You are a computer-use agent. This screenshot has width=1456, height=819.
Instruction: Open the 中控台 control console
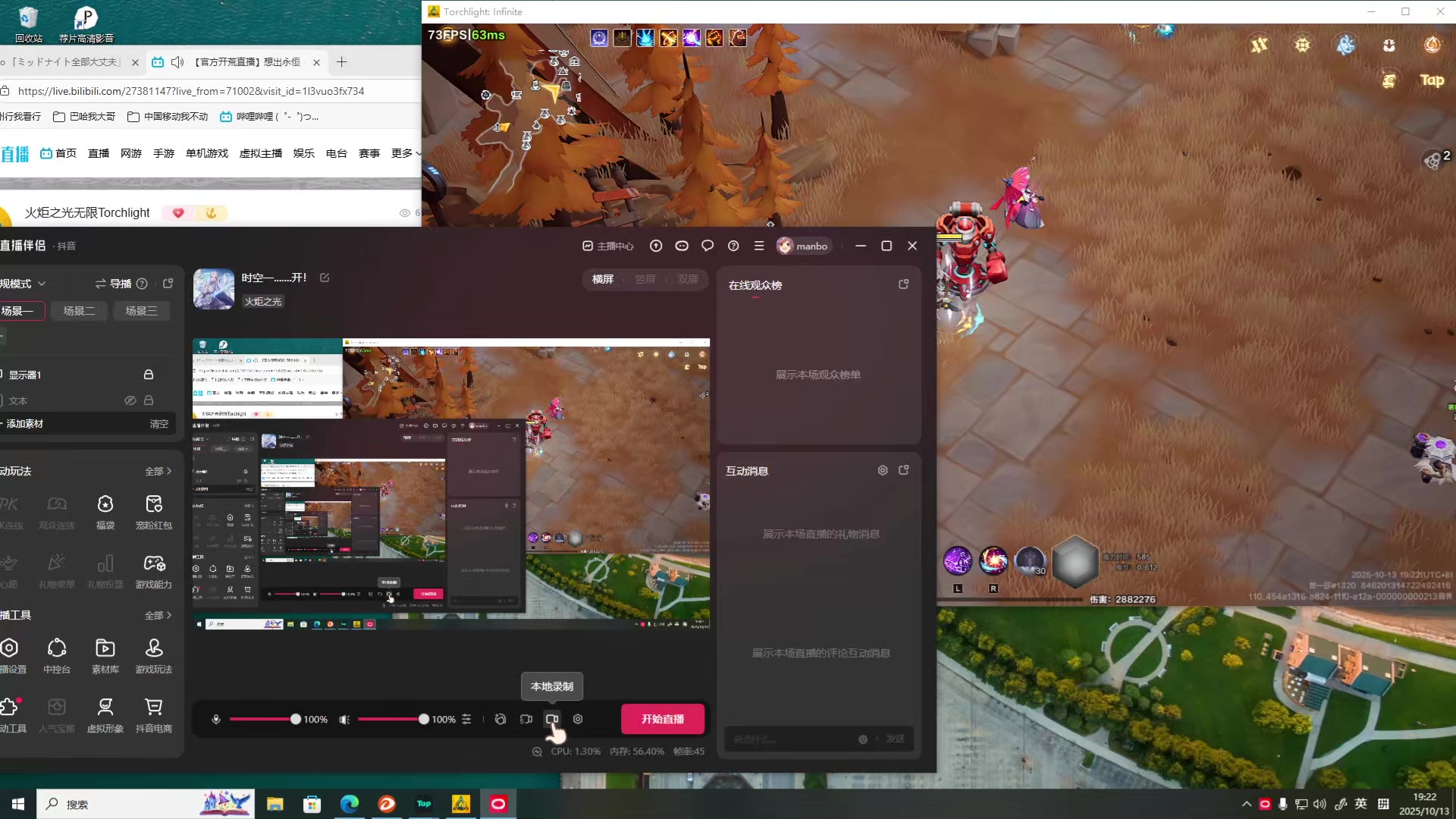pos(57,648)
